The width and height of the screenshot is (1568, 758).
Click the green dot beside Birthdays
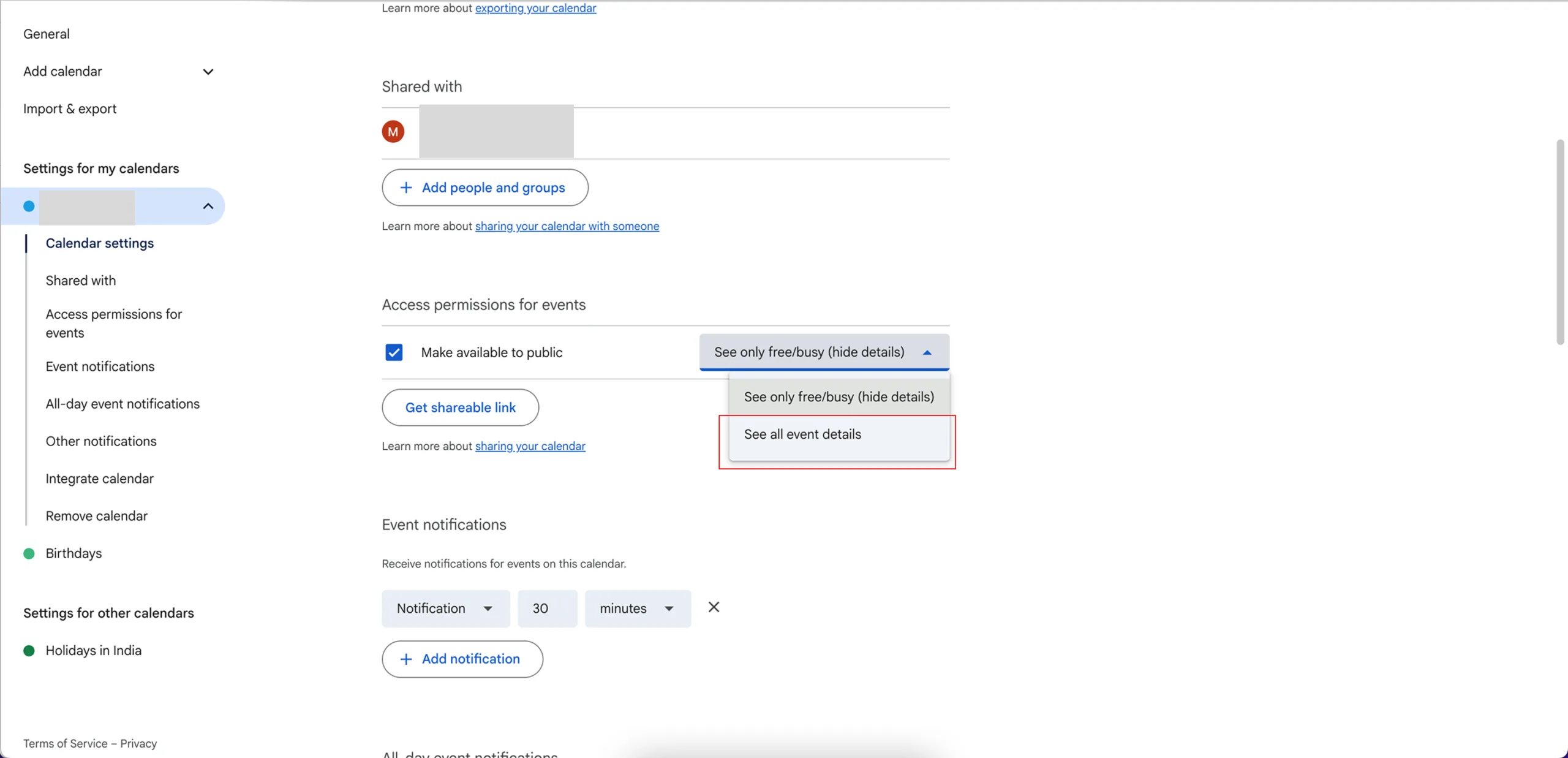28,553
